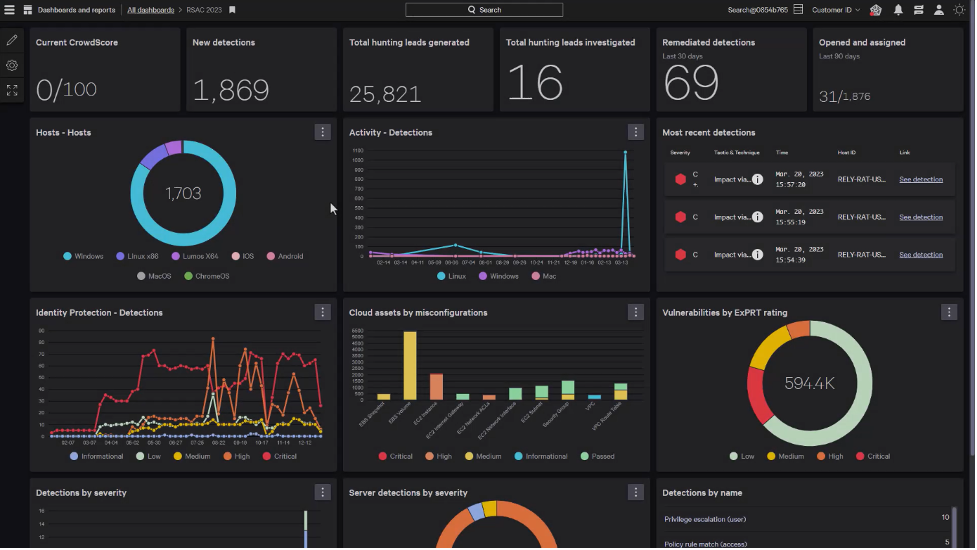Toggle Mac legend in Activity - Detections chart
This screenshot has height=550, width=977.
(543, 276)
